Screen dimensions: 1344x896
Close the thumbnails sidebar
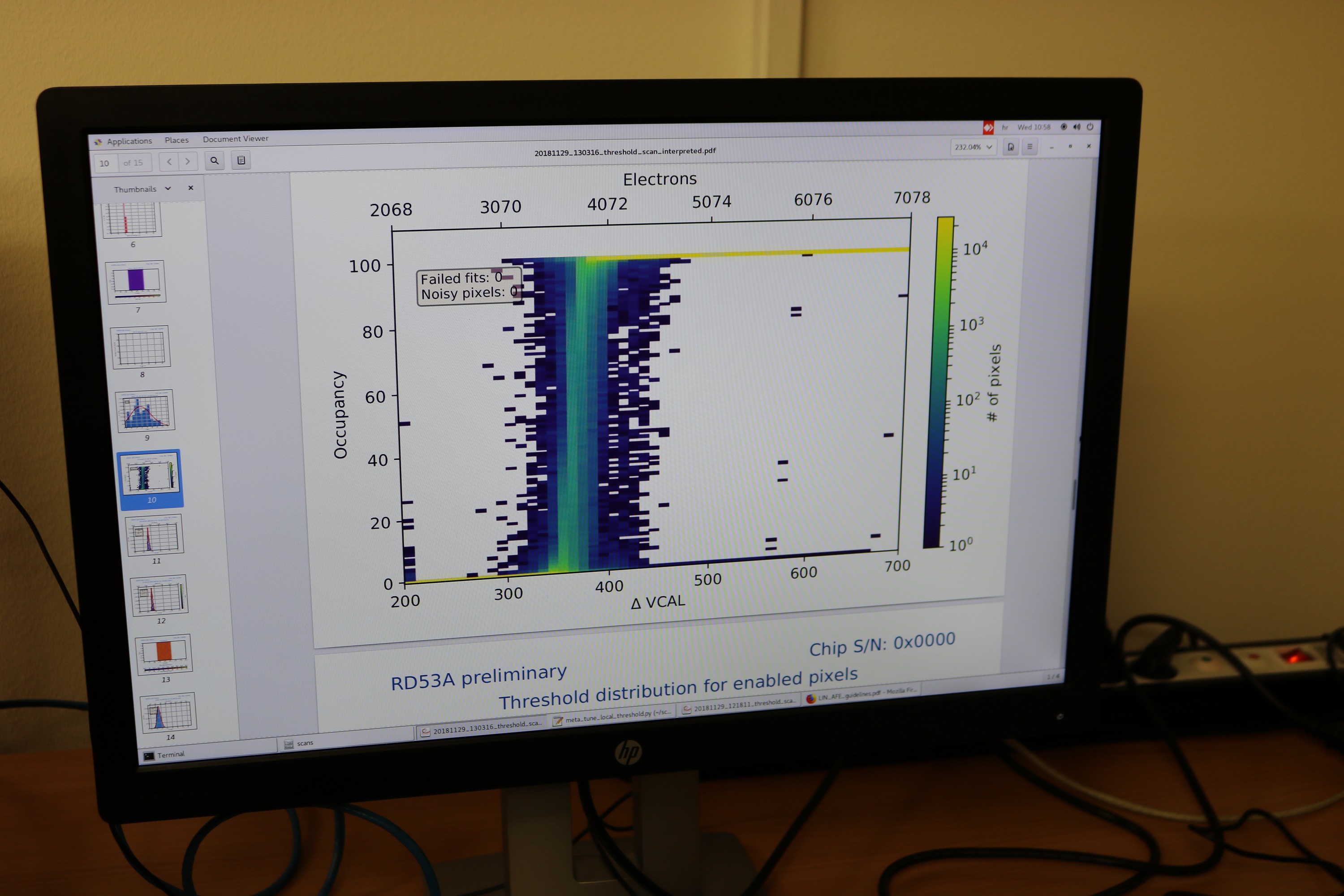pos(191,188)
